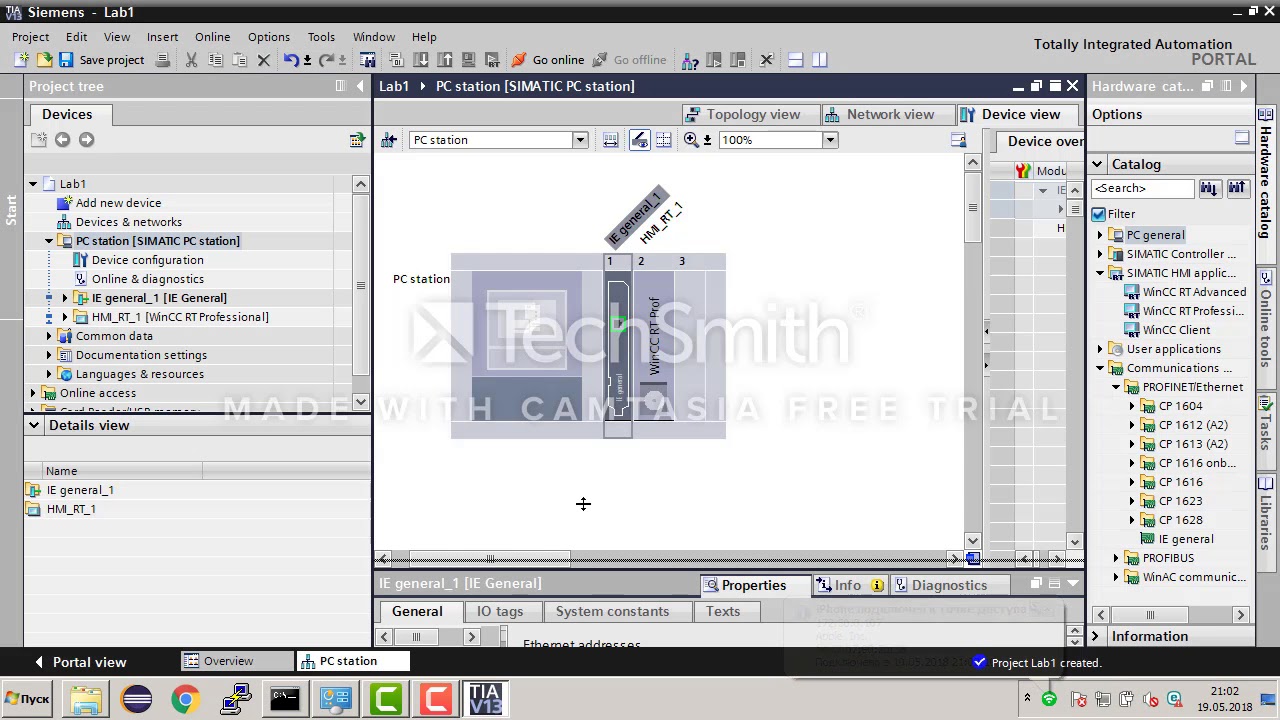
Task: Click the Go to network view icon
Action: 389,140
